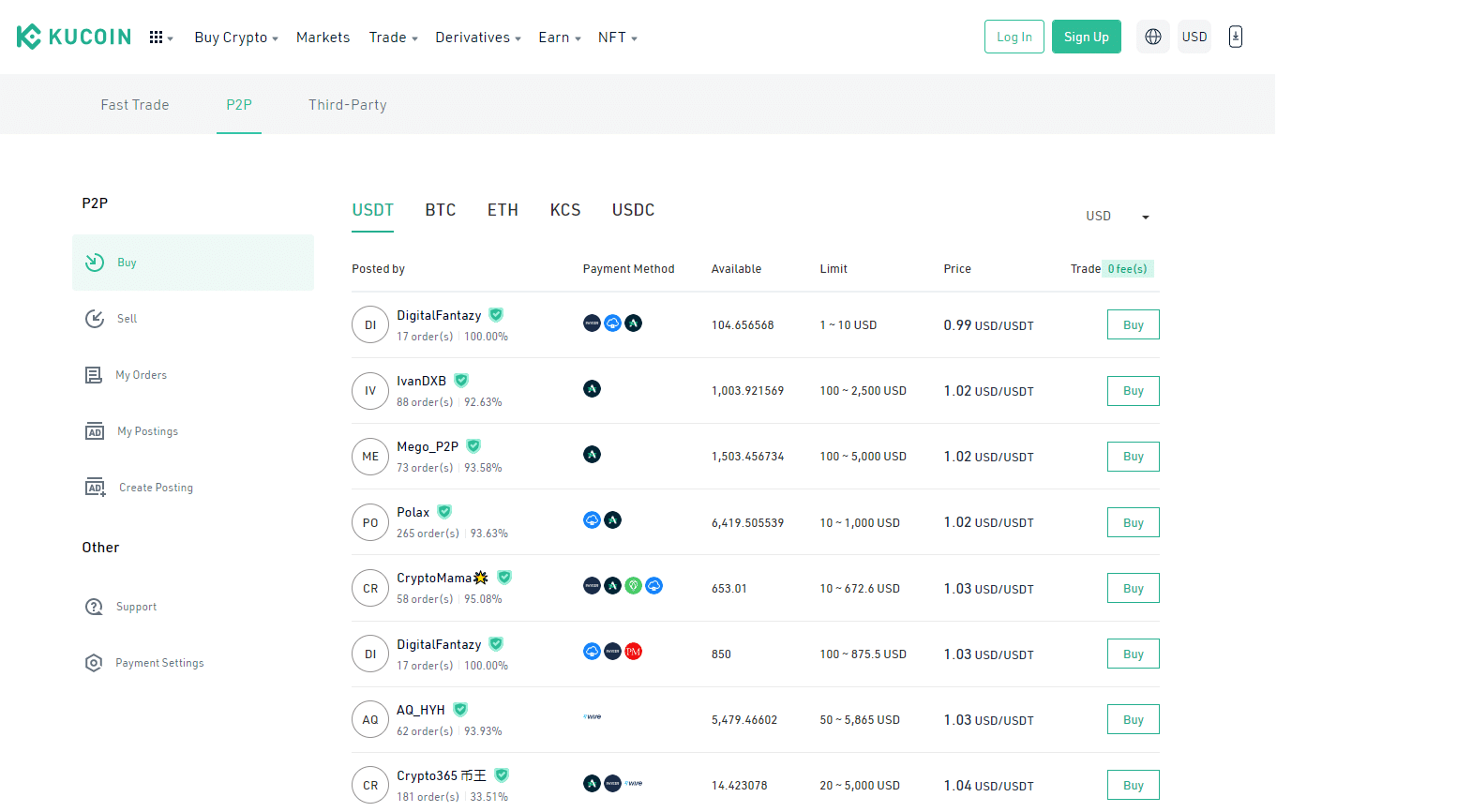Image resolution: width=1457 pixels, height=812 pixels.
Task: Select the ETH coin tab
Action: coord(503,210)
